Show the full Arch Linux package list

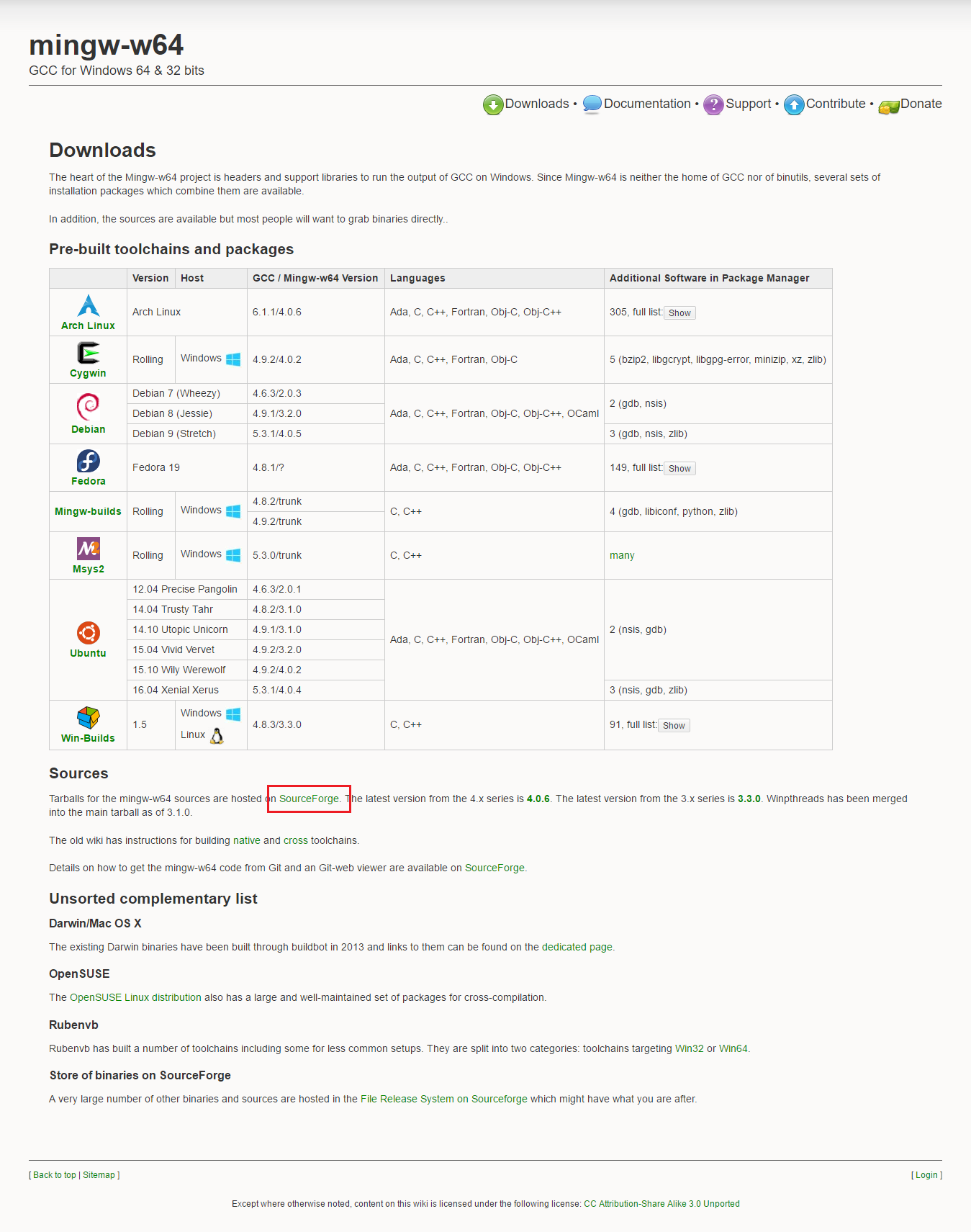pyautogui.click(x=679, y=313)
